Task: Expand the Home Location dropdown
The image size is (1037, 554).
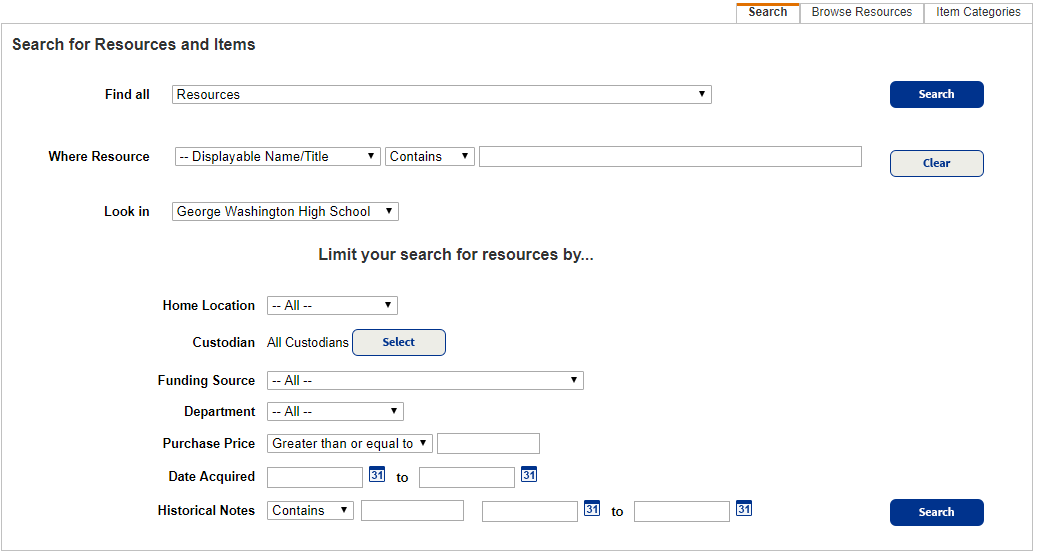Action: point(332,306)
